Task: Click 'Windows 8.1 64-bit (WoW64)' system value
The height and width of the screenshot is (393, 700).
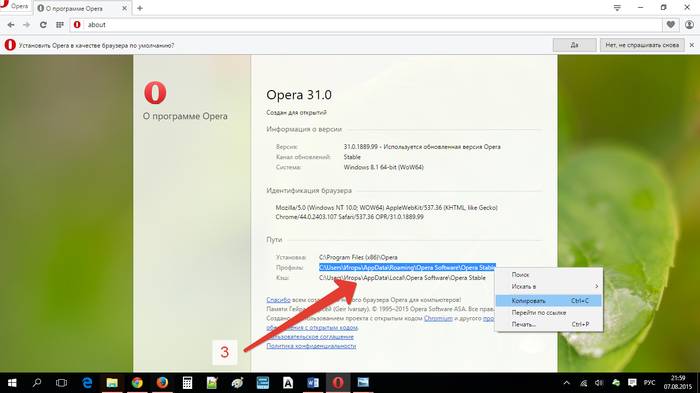Action: point(383,167)
